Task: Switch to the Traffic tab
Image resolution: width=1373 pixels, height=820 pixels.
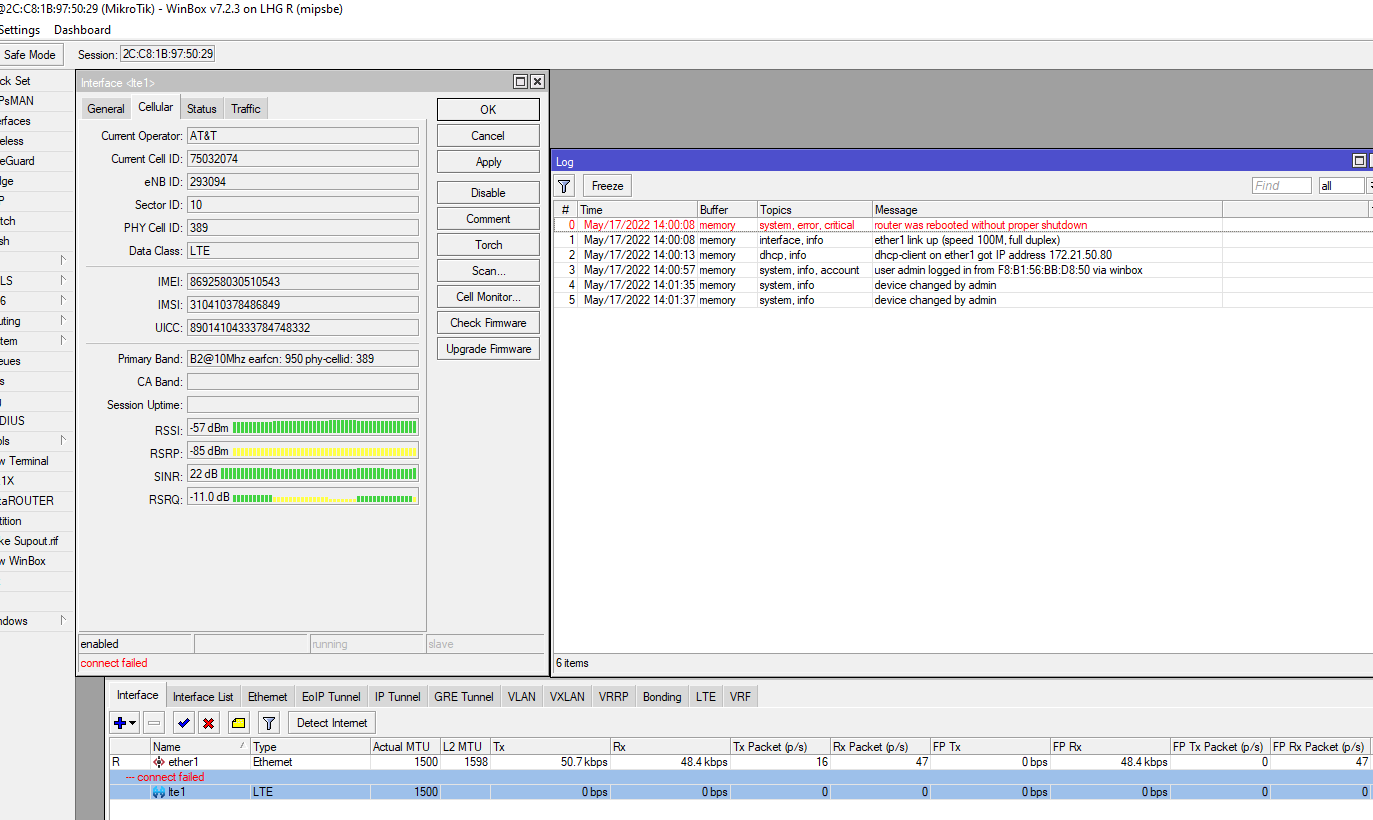Action: pyautogui.click(x=246, y=109)
